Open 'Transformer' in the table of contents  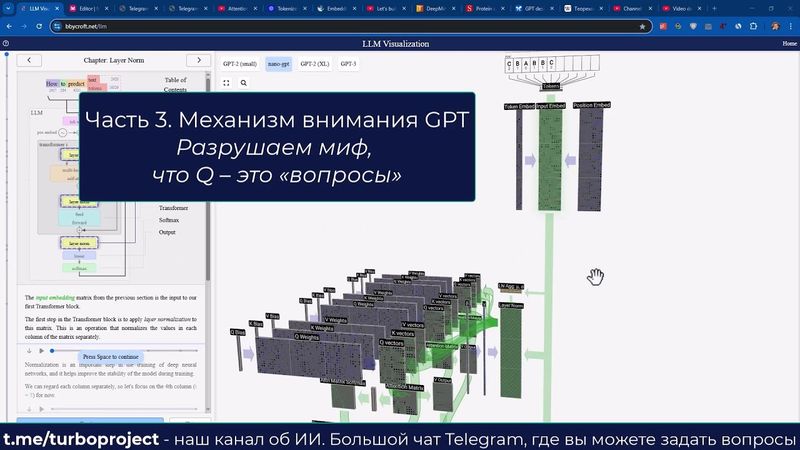click(173, 208)
